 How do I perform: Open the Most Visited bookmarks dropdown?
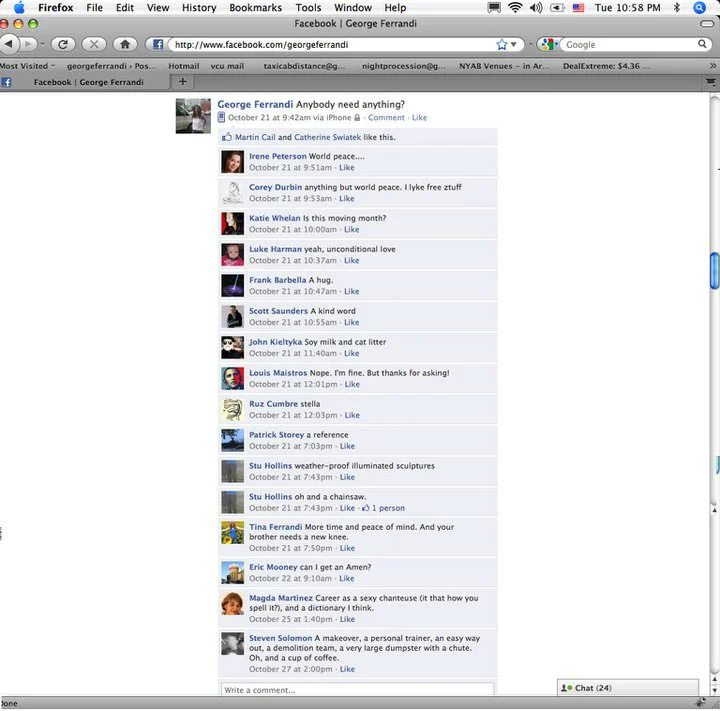[27, 66]
